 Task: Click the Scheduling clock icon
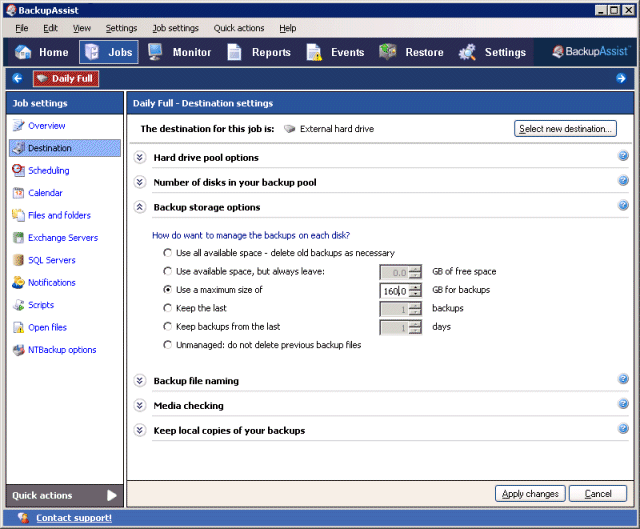point(18,170)
